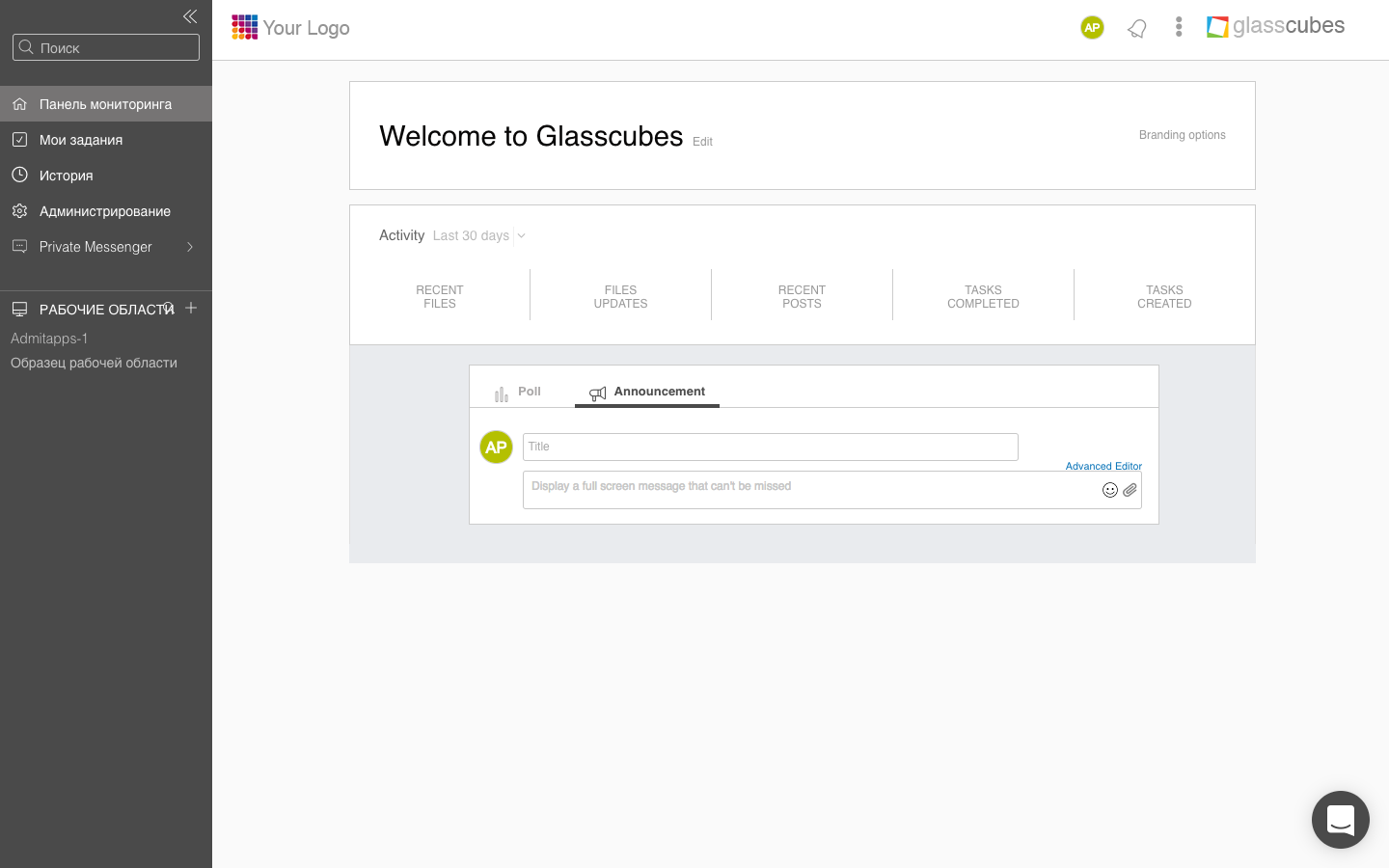The width and height of the screenshot is (1389, 868).
Task: Click the chat icon beside Private Messenger
Action: (x=19, y=246)
